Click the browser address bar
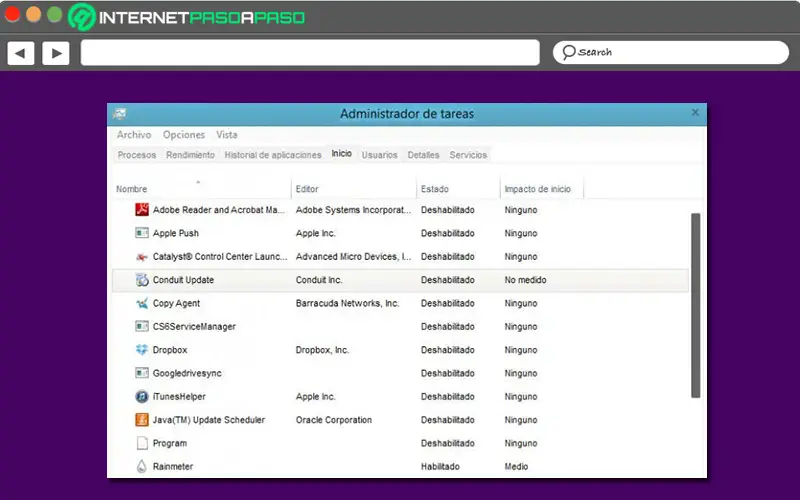The width and height of the screenshot is (800, 500). [x=310, y=53]
